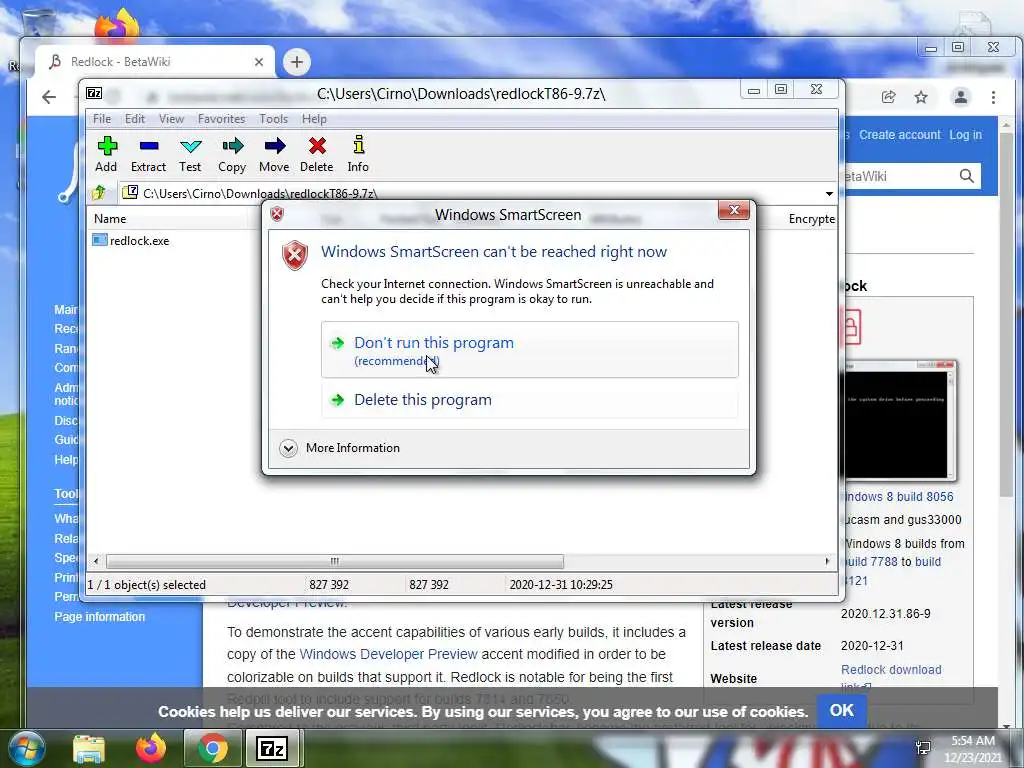Choose Delete this program
The height and width of the screenshot is (768, 1024).
click(530, 400)
